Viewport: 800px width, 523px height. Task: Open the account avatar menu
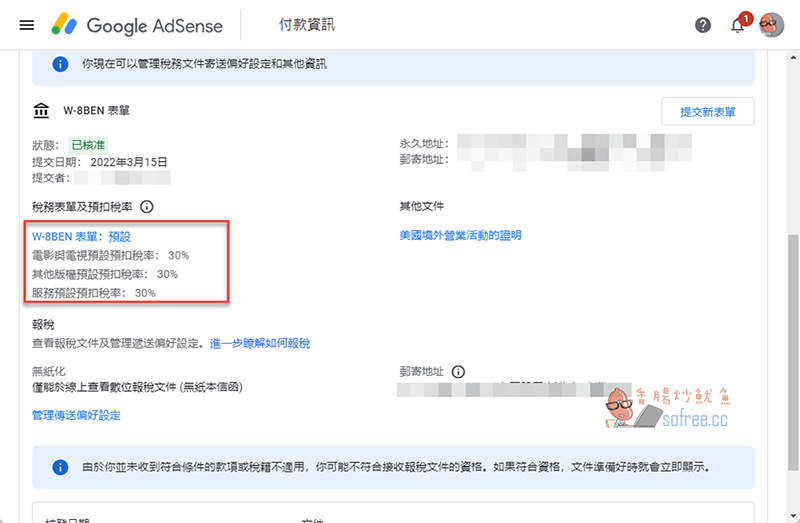pos(771,25)
